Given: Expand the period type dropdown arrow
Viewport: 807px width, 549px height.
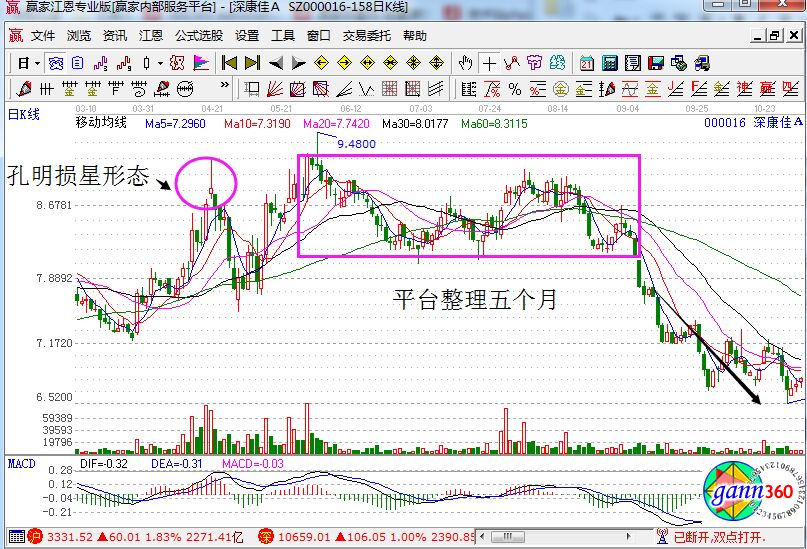Looking at the screenshot, I should point(38,63).
